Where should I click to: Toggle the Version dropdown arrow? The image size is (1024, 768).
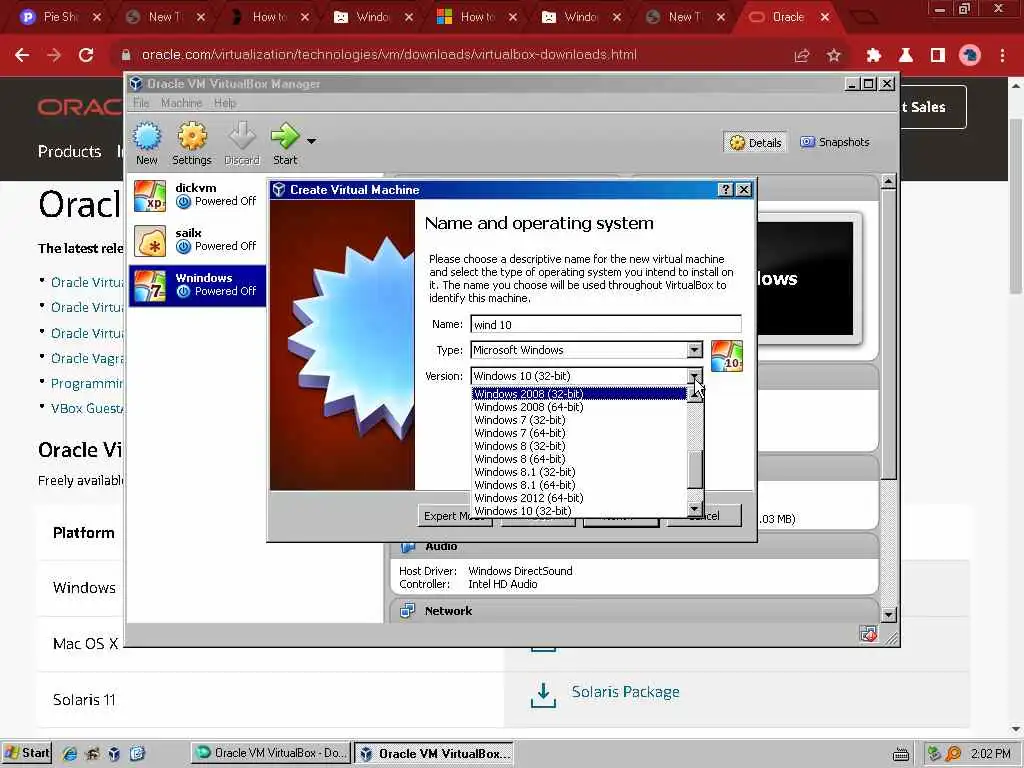tap(695, 376)
